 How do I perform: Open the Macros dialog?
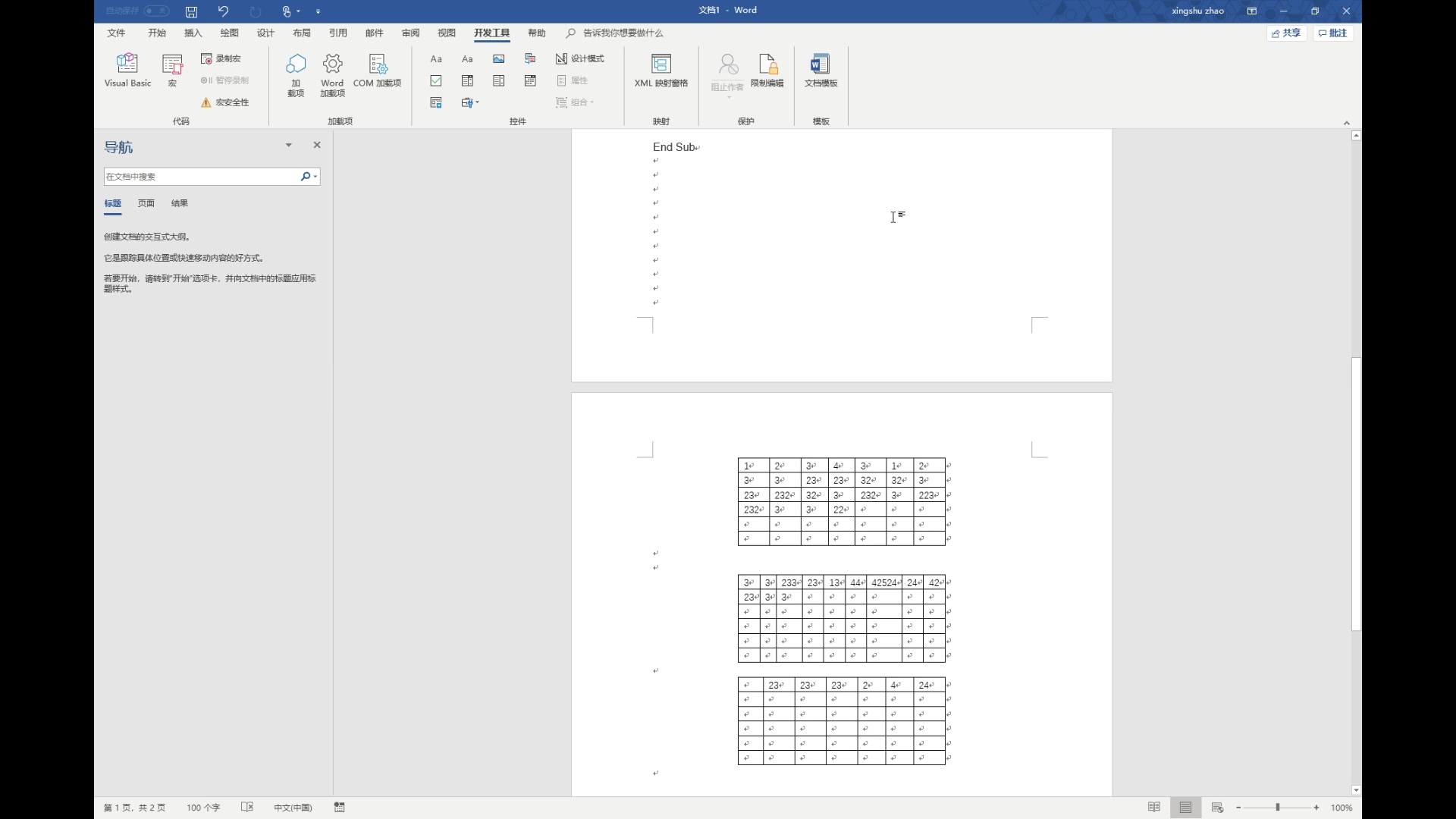pos(172,70)
